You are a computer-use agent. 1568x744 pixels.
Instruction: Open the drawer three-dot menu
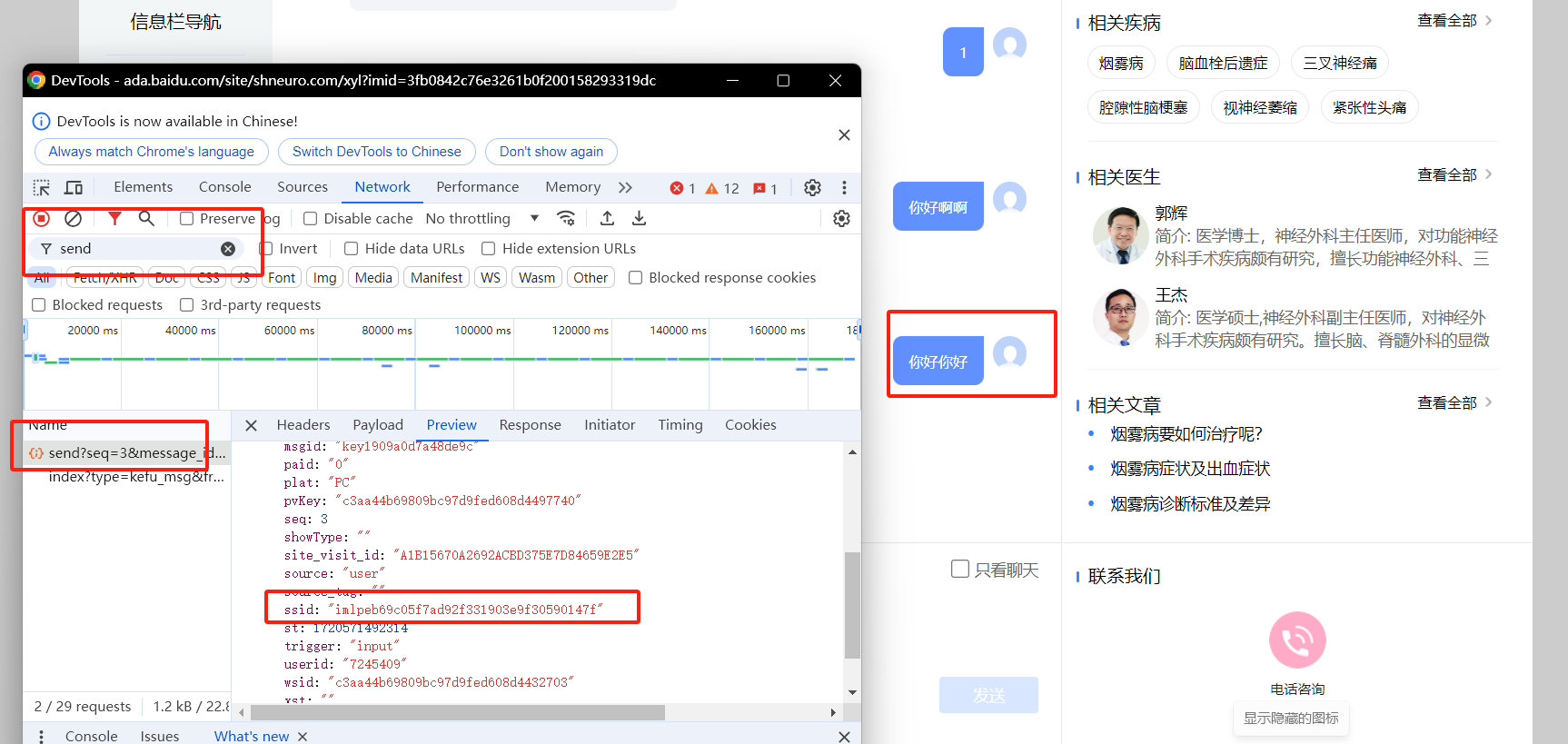(41, 737)
